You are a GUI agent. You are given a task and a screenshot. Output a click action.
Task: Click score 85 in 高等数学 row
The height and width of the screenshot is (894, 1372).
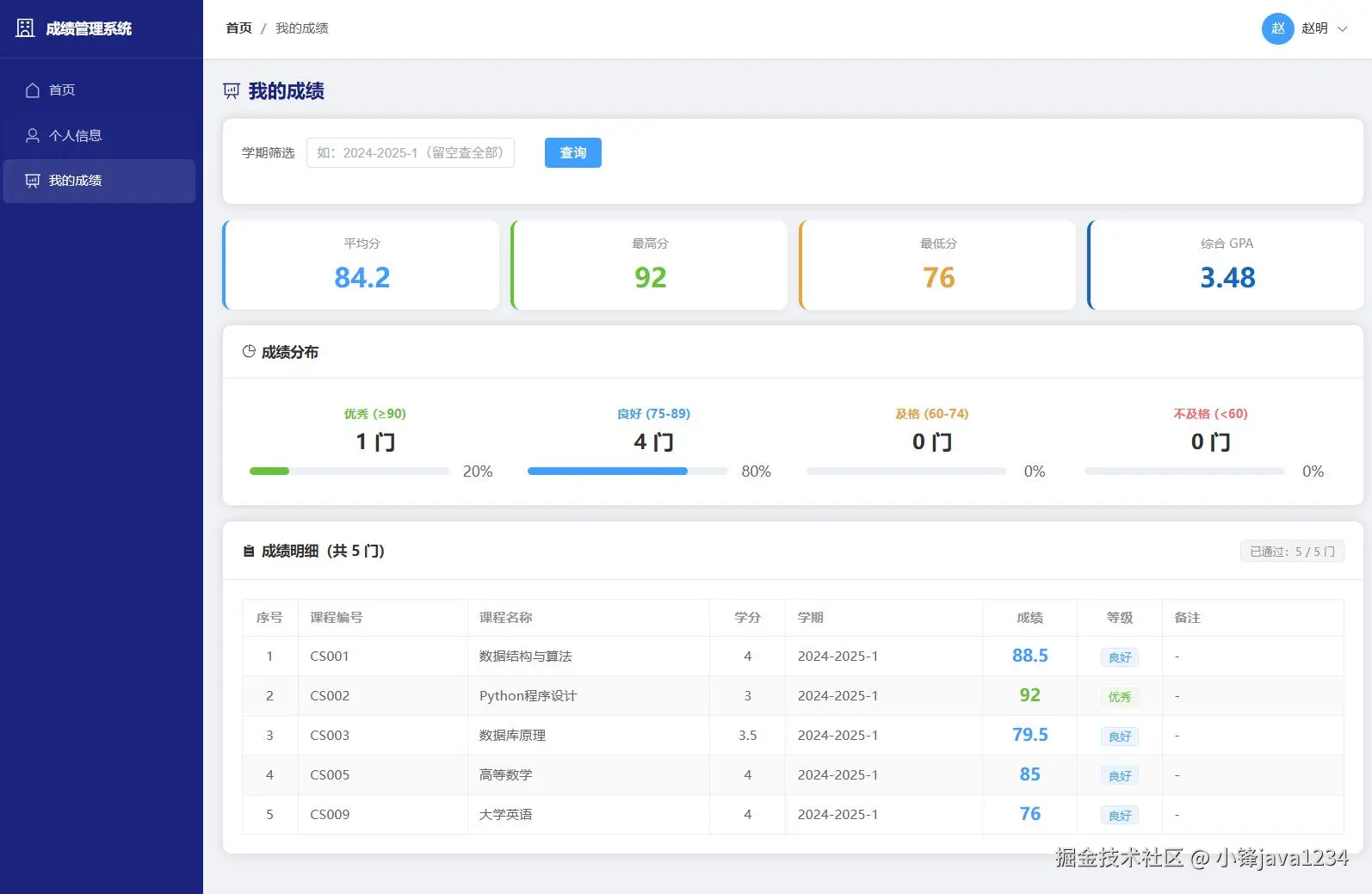(x=1030, y=774)
